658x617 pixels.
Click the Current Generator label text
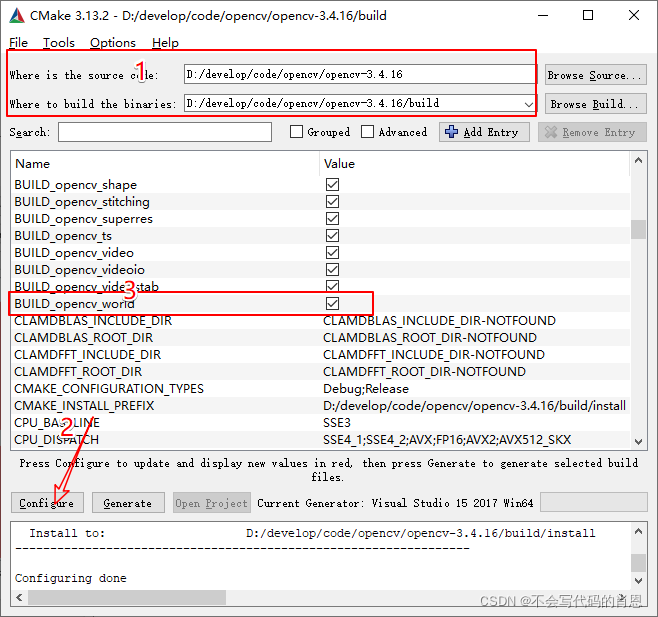point(395,503)
